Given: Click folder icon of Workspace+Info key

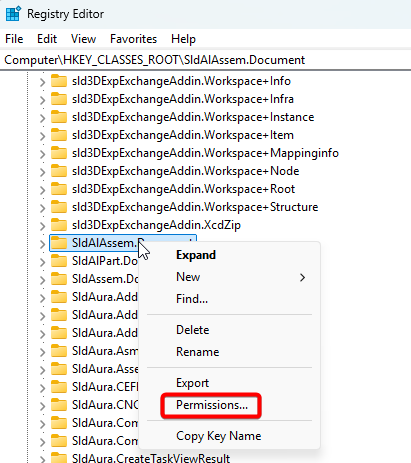Looking at the screenshot, I should pos(59,81).
